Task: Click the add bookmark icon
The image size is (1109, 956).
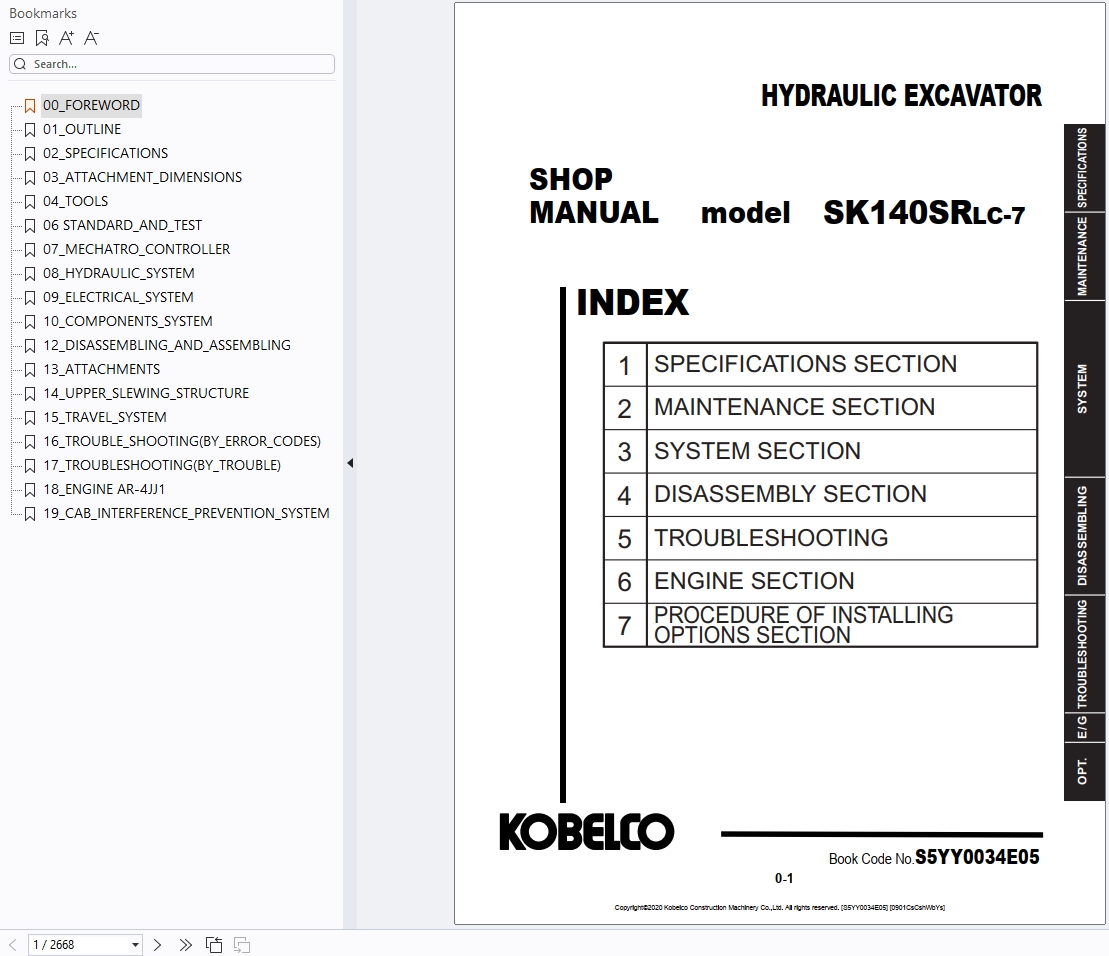Action: 42,38
